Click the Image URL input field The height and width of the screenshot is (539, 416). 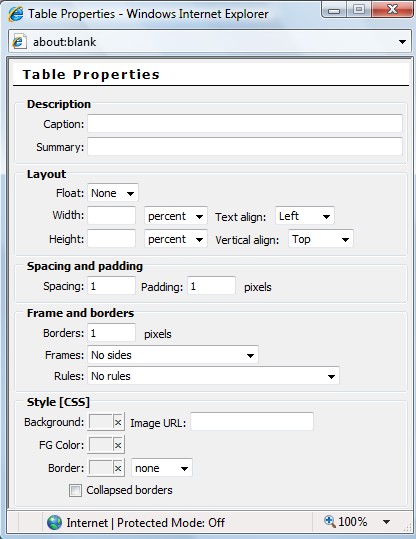[x=252, y=421]
